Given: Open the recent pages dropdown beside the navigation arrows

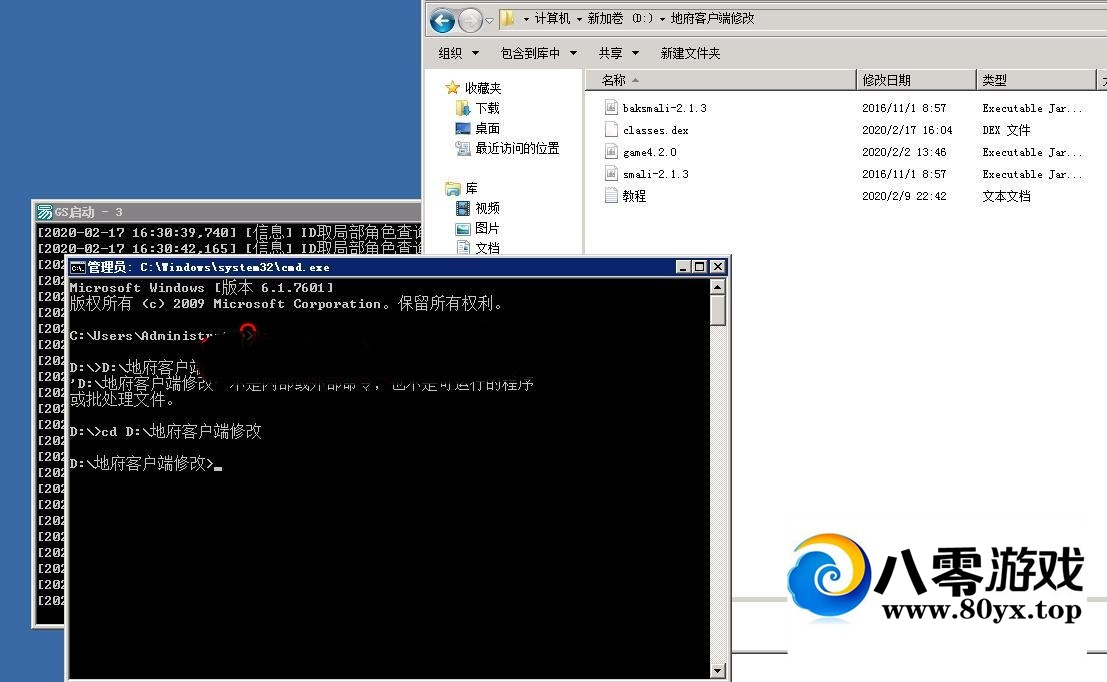Looking at the screenshot, I should 489,19.
